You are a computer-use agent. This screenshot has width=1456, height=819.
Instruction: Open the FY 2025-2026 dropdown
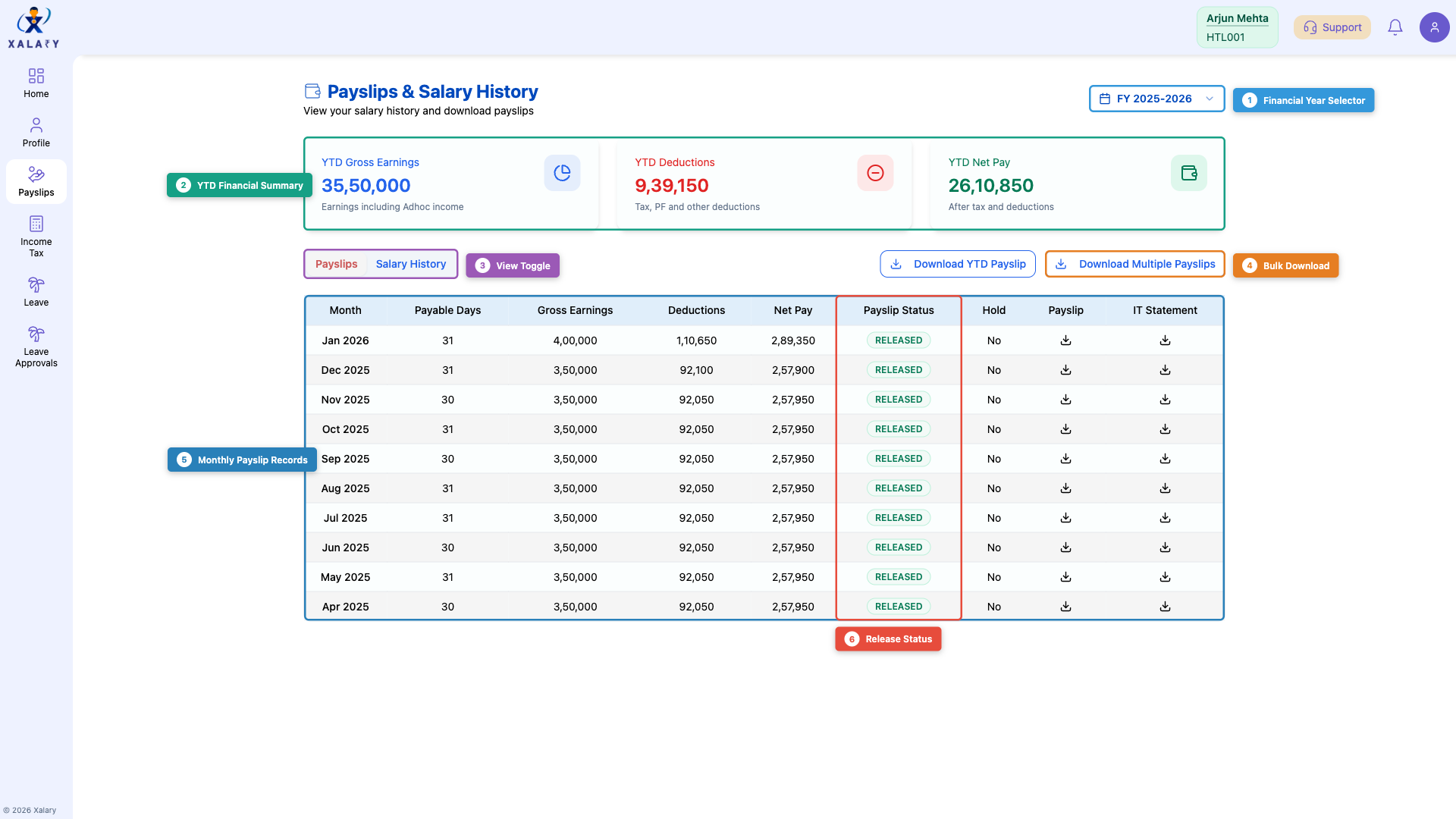pyautogui.click(x=1156, y=99)
